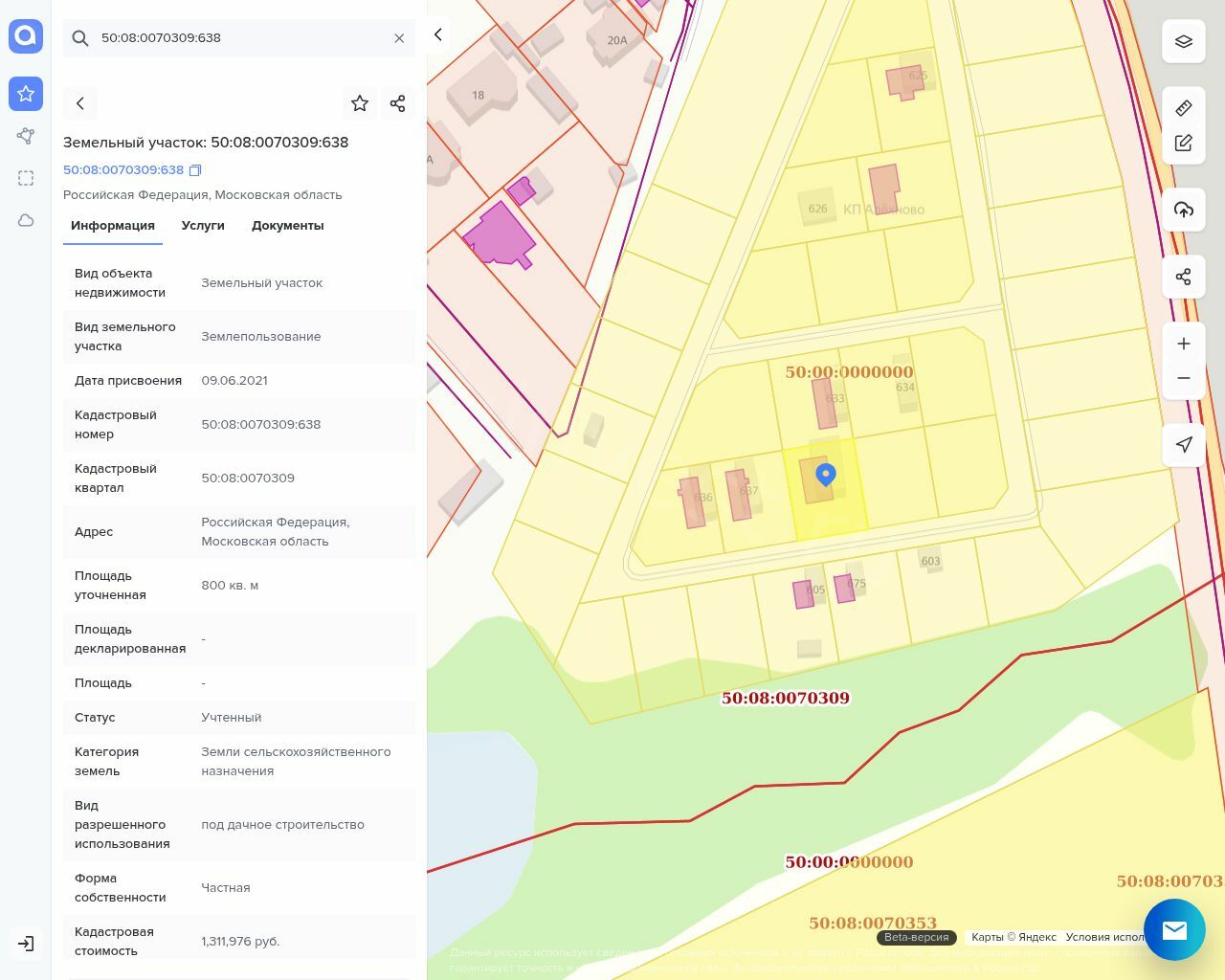Viewport: 1225px width, 980px height.
Task: Select the ruler measurement tool
Action: [x=1184, y=108]
